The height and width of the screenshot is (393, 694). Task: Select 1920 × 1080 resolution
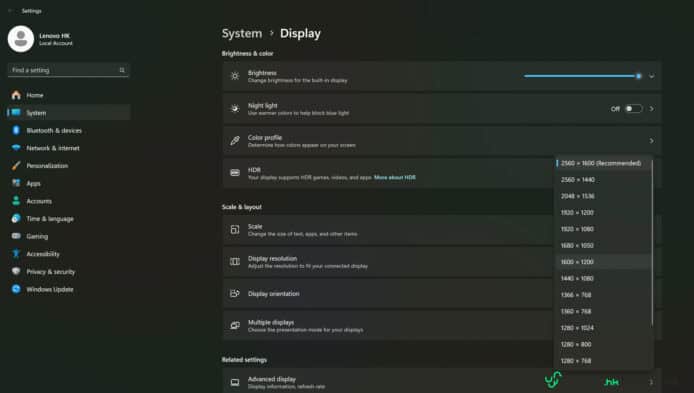[602, 229]
